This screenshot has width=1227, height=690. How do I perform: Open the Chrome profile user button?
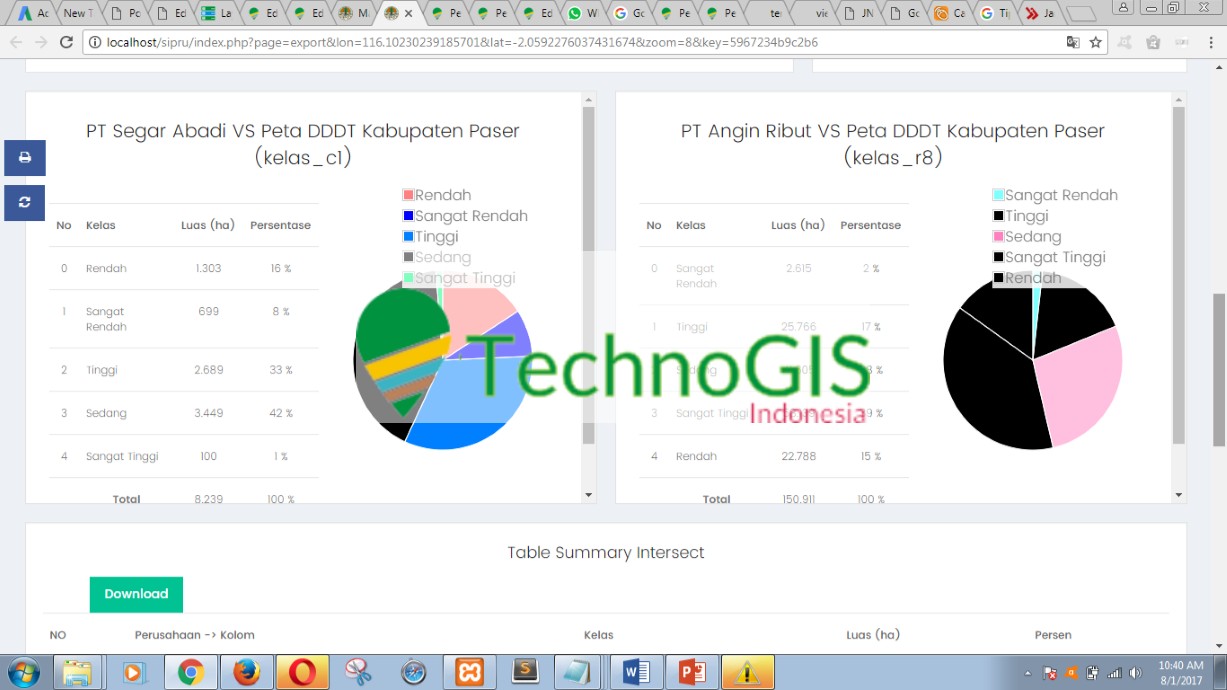coord(1124,8)
